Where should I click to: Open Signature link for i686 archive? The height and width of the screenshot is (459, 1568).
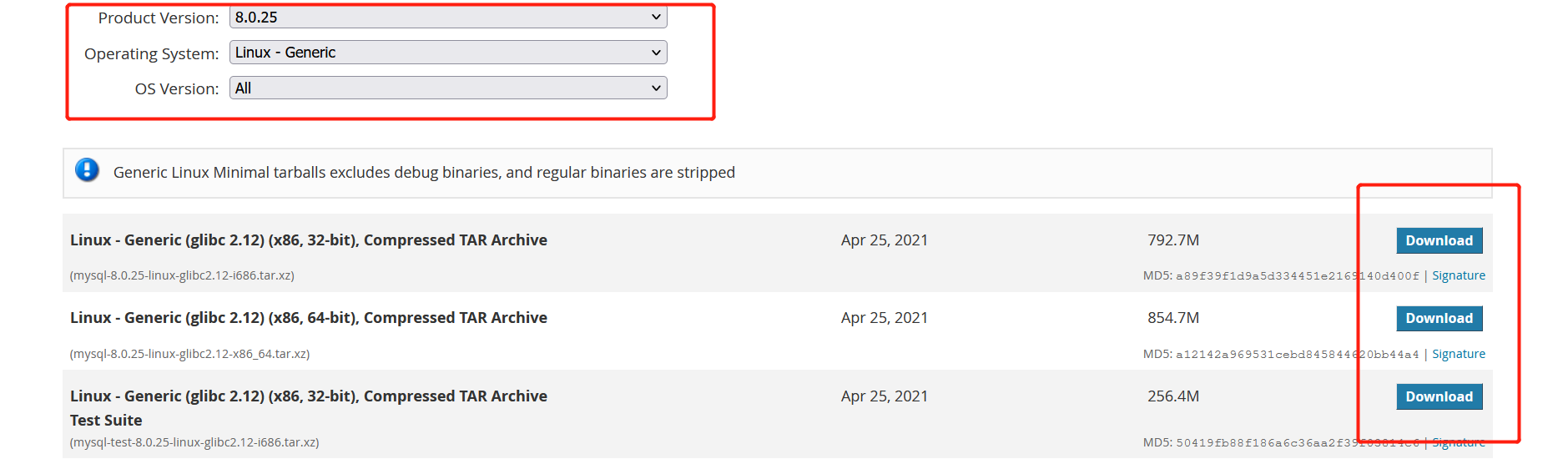tap(1458, 275)
